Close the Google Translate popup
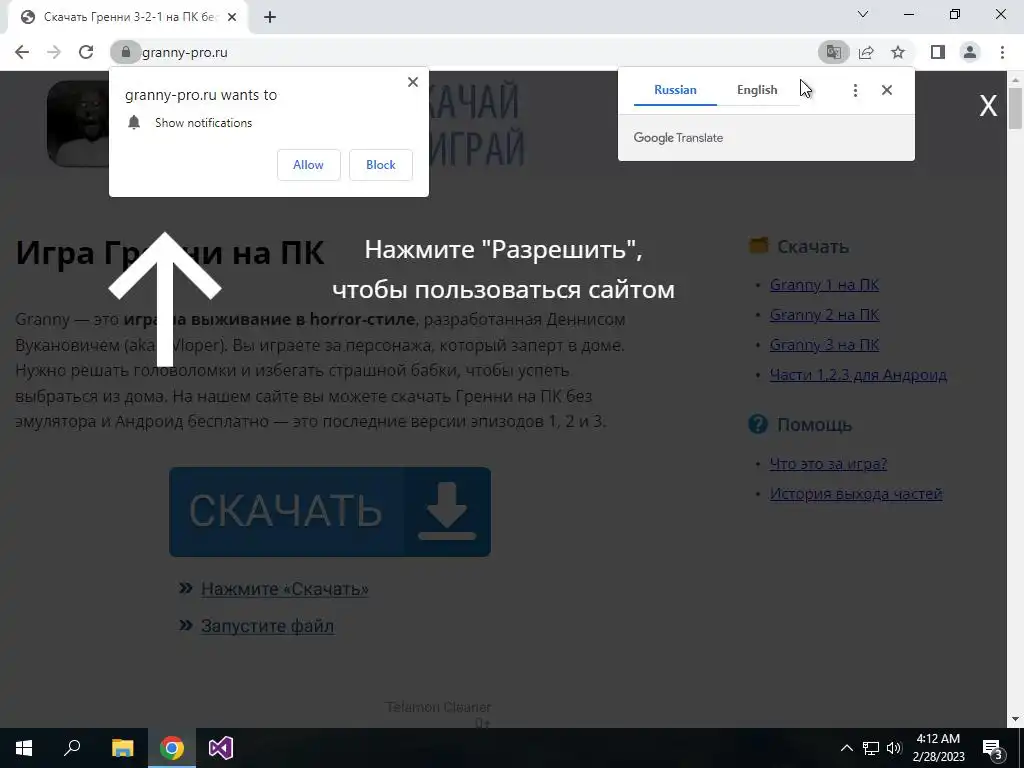 coord(887,90)
